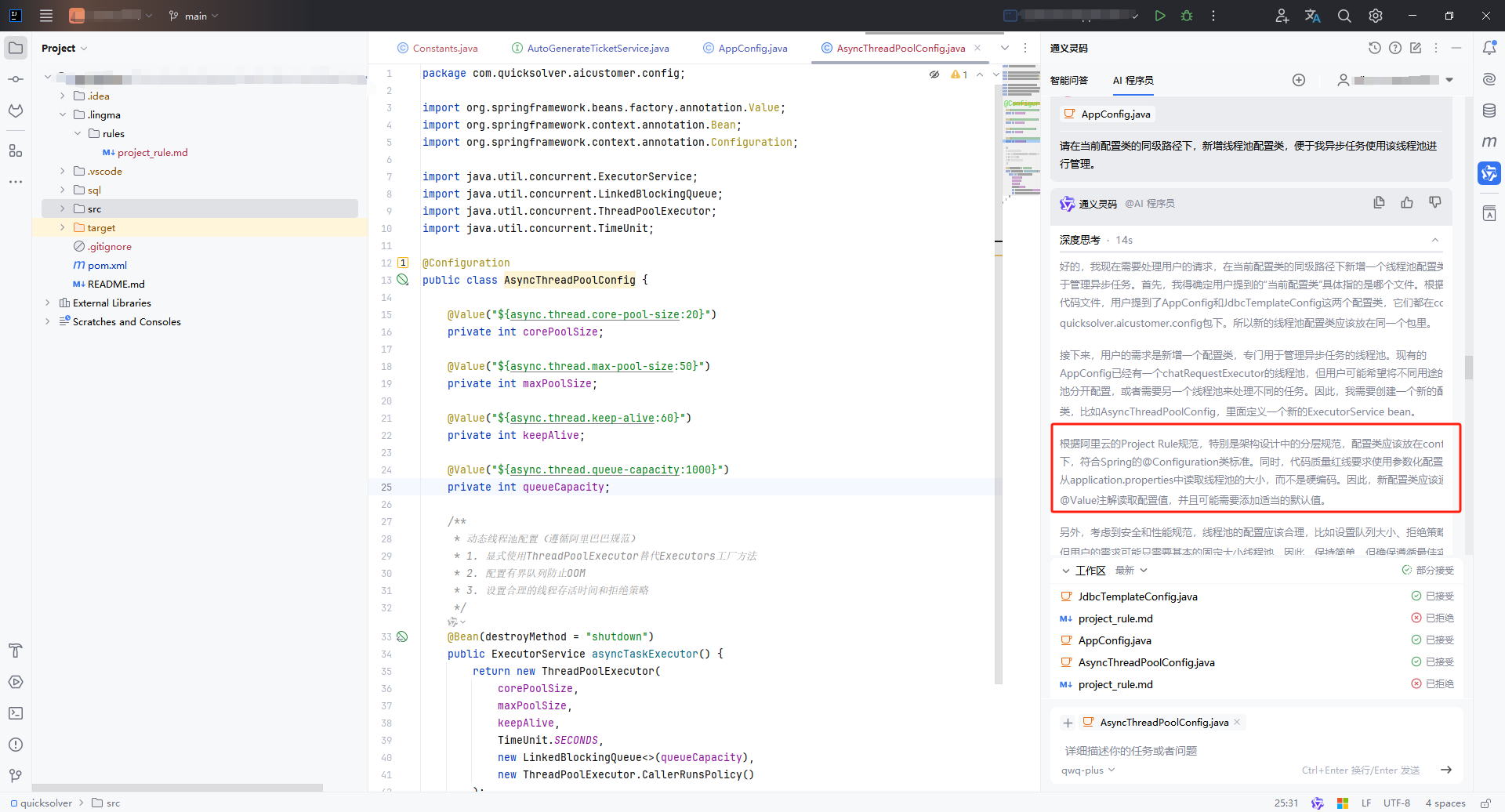
Task: Open the Structure tool window
Action: click(16, 150)
